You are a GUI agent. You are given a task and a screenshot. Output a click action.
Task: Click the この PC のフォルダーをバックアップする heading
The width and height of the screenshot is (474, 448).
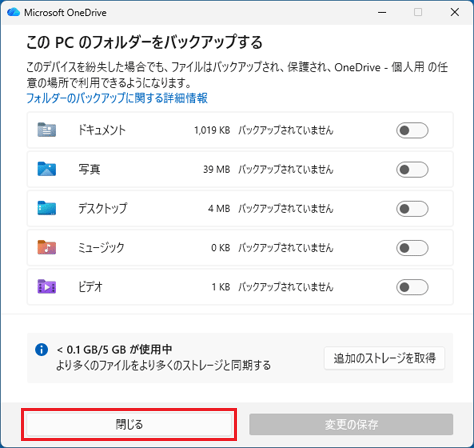coord(145,42)
